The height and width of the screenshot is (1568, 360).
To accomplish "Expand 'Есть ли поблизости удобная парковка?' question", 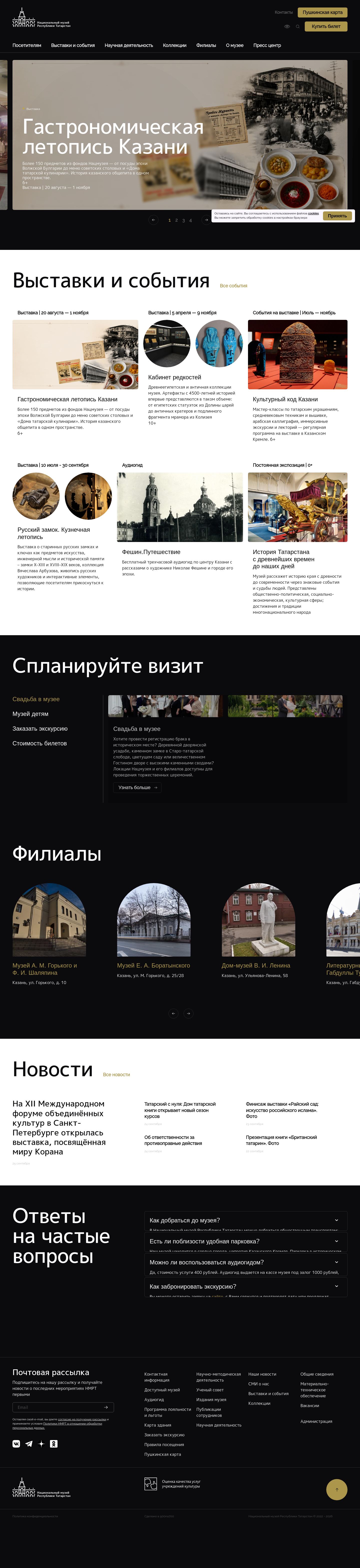I will (x=246, y=1241).
